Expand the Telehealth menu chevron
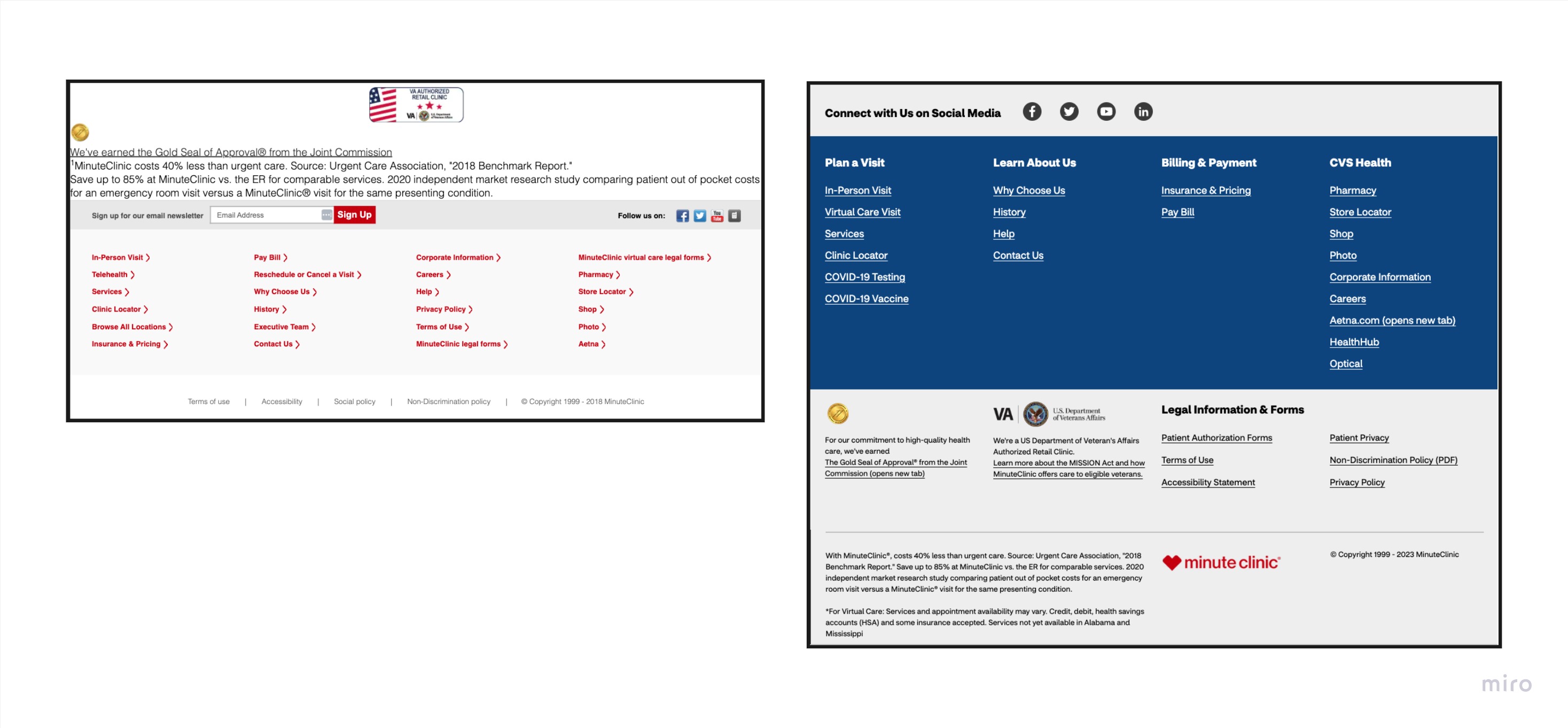The height and width of the screenshot is (728, 1568). [x=133, y=274]
